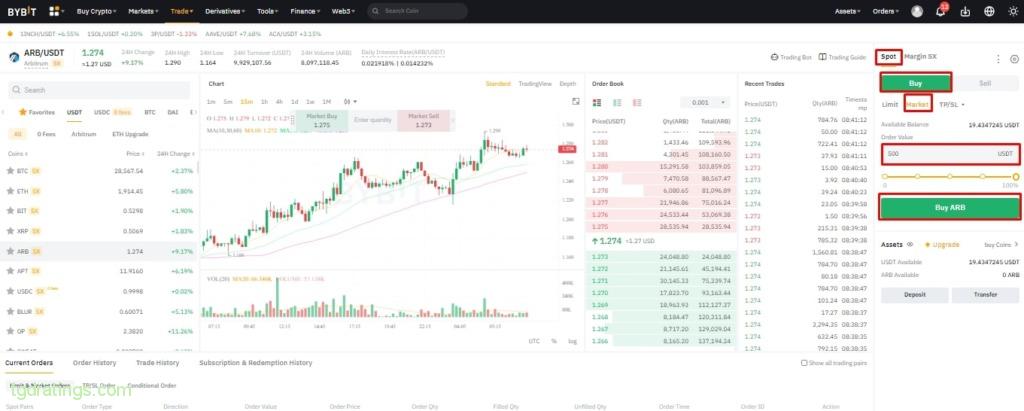The width and height of the screenshot is (1024, 411).
Task: Switch chart to Depth view
Action: pos(568,84)
